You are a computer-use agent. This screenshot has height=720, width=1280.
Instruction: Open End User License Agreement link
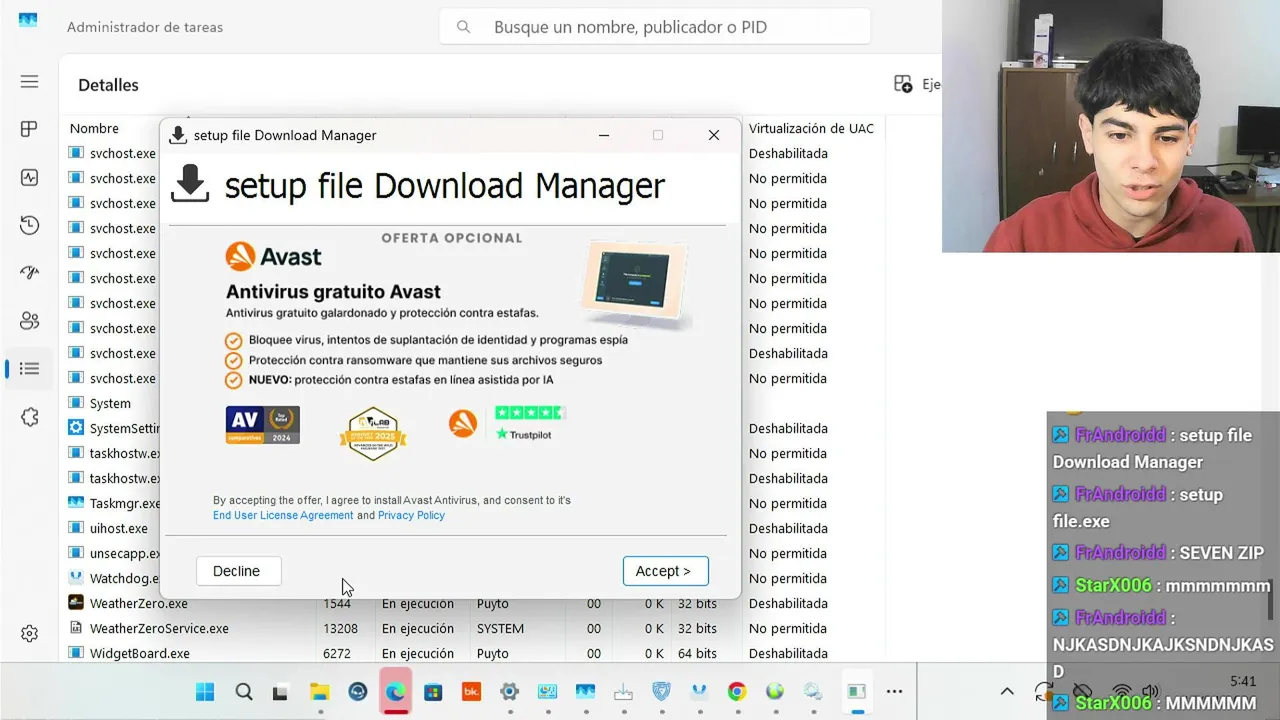pyautogui.click(x=283, y=515)
